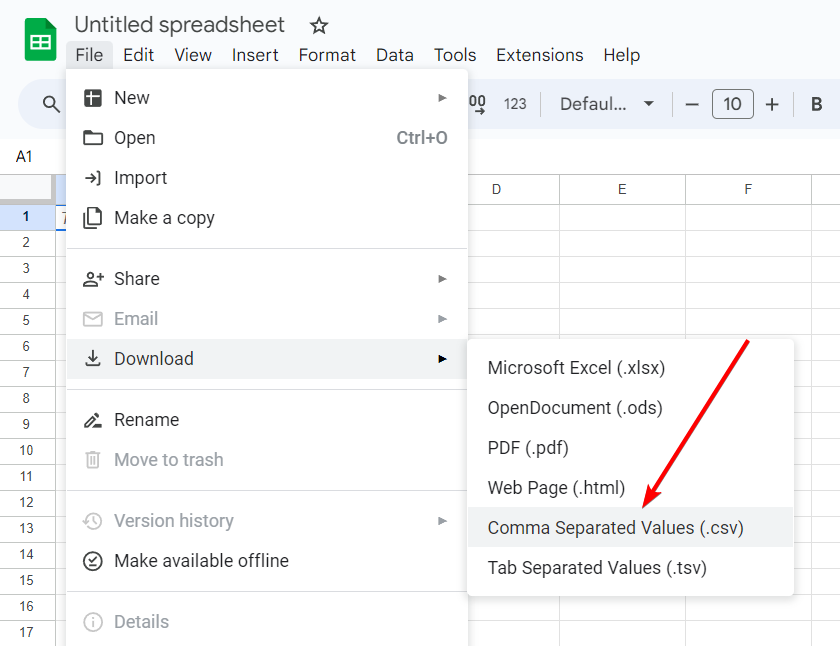Click the Details info icon
This screenshot has width=840, height=646.
coord(93,622)
